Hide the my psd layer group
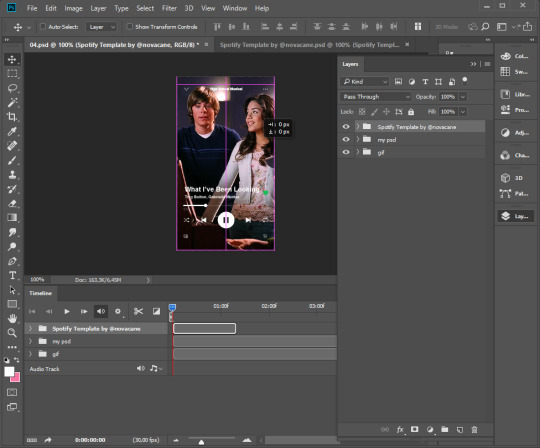 (x=346, y=139)
